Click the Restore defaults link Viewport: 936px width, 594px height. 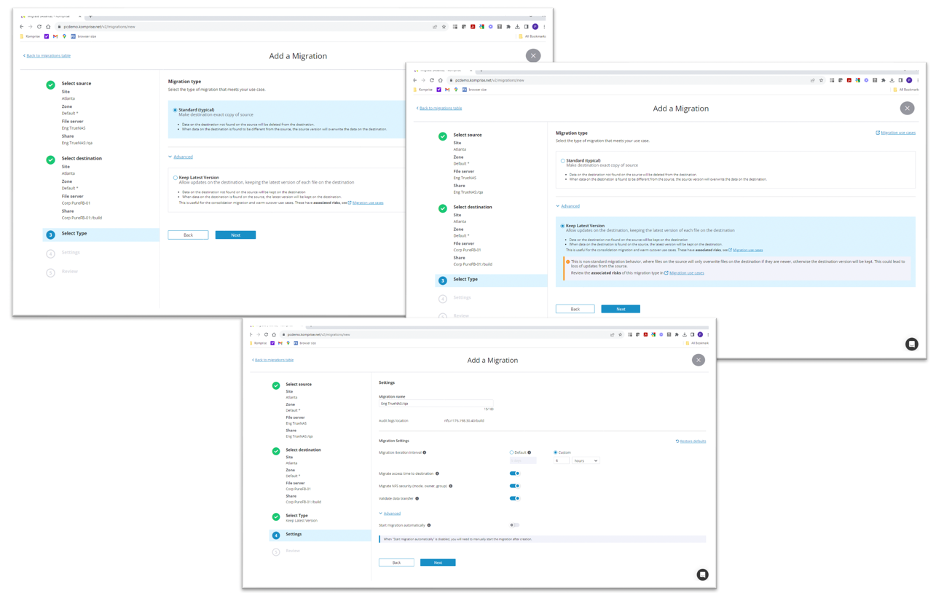[691, 440]
